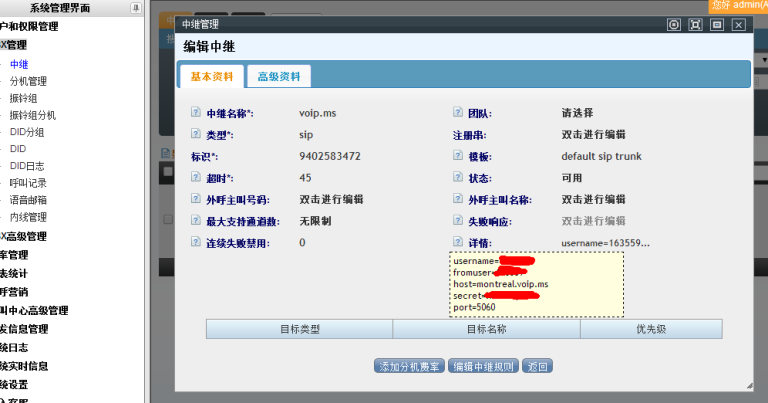Open 呼叫记录 in the sidebar tree

tap(28, 183)
